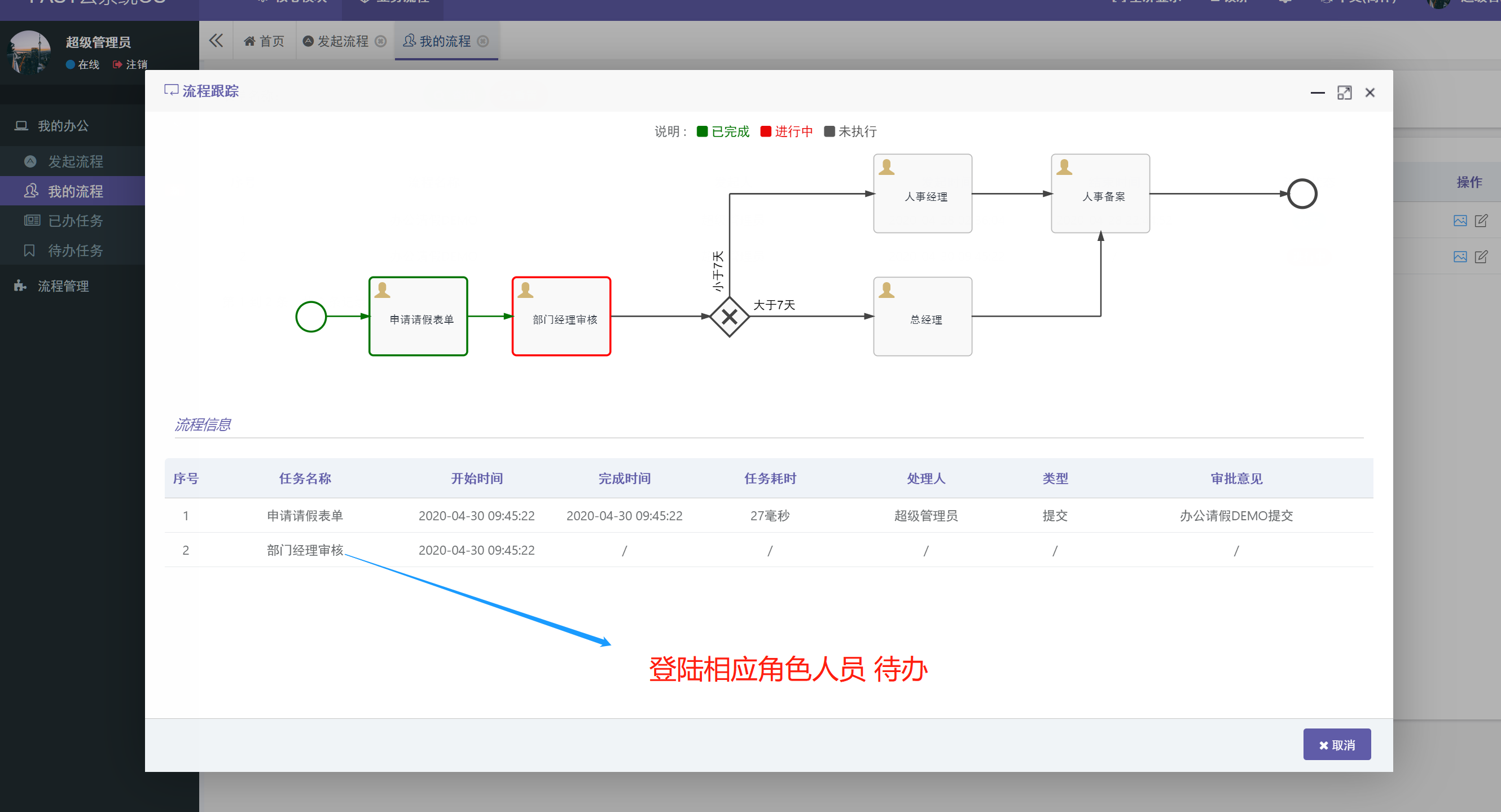Click the 取消 cancel button
Viewport: 1501px width, 812px height.
tap(1337, 744)
